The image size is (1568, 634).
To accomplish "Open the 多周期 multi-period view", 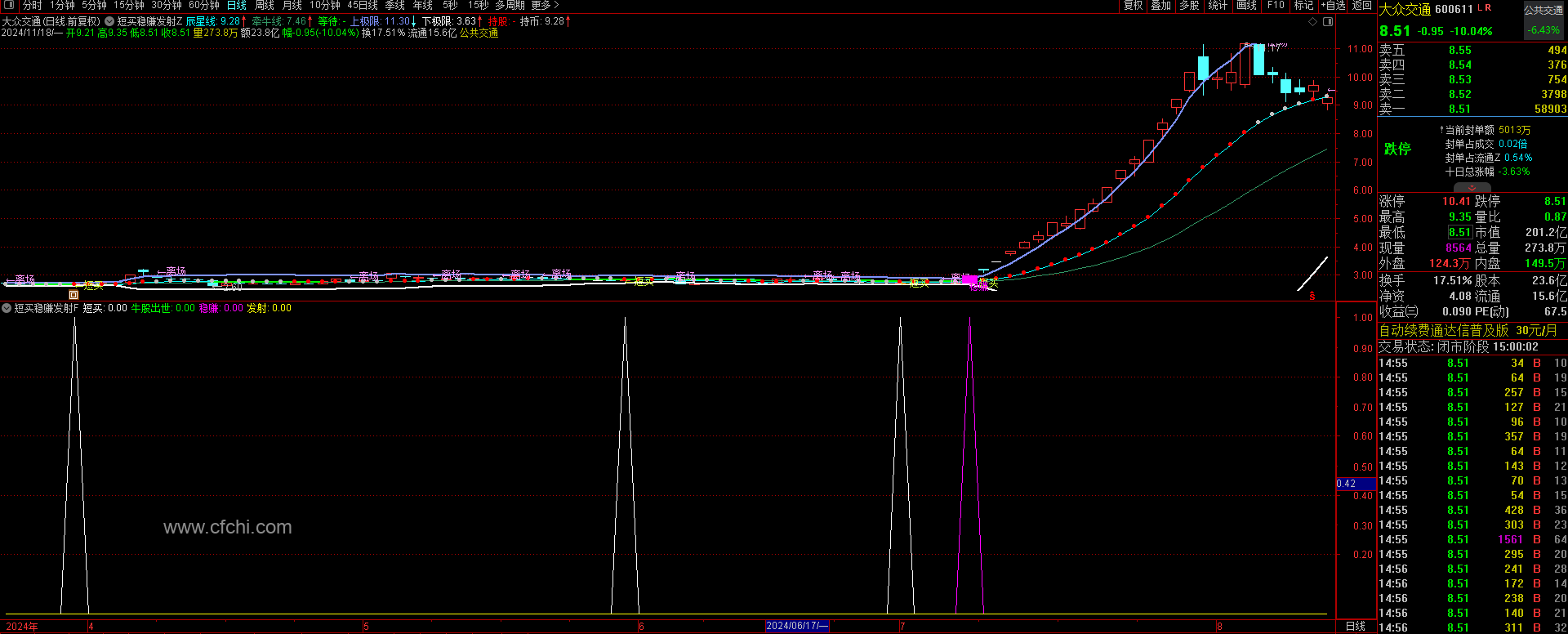I will tap(511, 5).
